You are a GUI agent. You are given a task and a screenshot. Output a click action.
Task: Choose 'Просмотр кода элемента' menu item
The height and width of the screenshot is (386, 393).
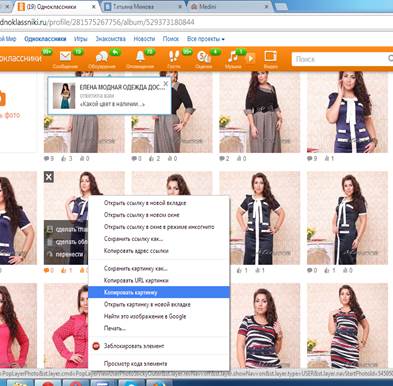(x=159, y=363)
